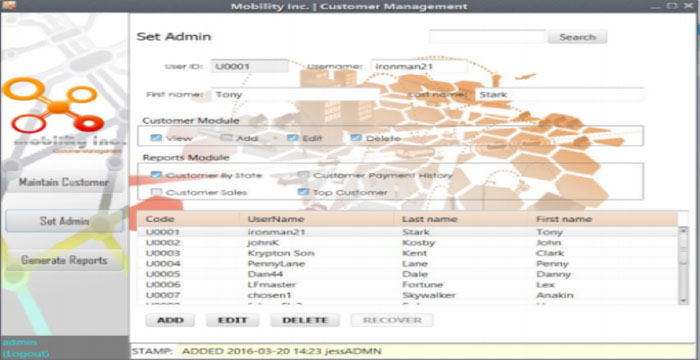Toggle the View checkbox in Customer Module
The height and width of the screenshot is (360, 700).
156,138
